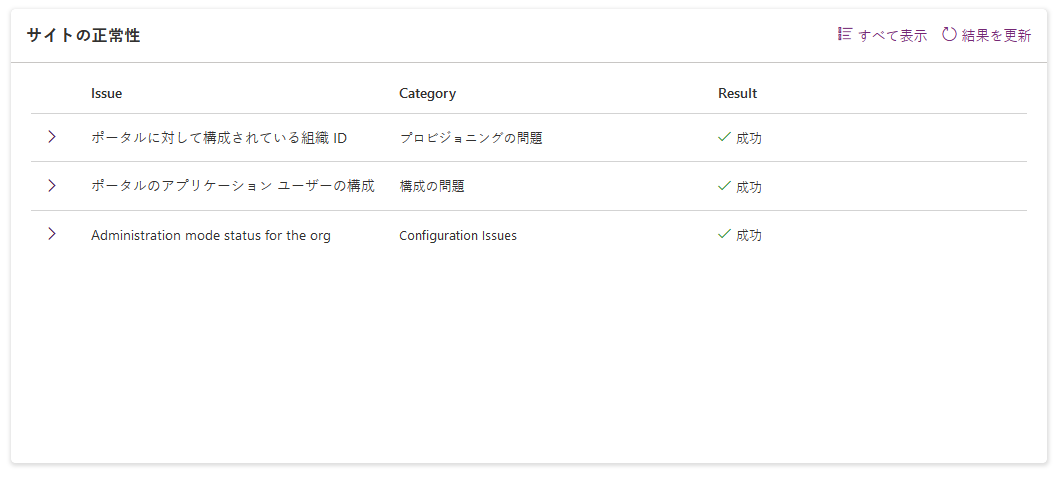
Task: Expand the ポータルのアプリケーション ユーザーの構成 row
Action: (x=52, y=185)
